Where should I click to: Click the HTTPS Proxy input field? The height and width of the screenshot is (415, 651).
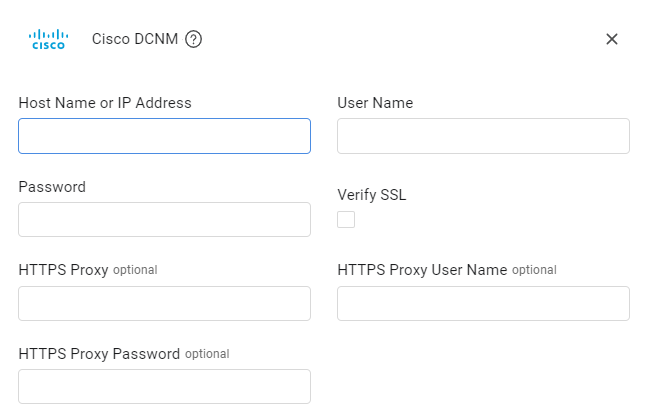point(164,303)
